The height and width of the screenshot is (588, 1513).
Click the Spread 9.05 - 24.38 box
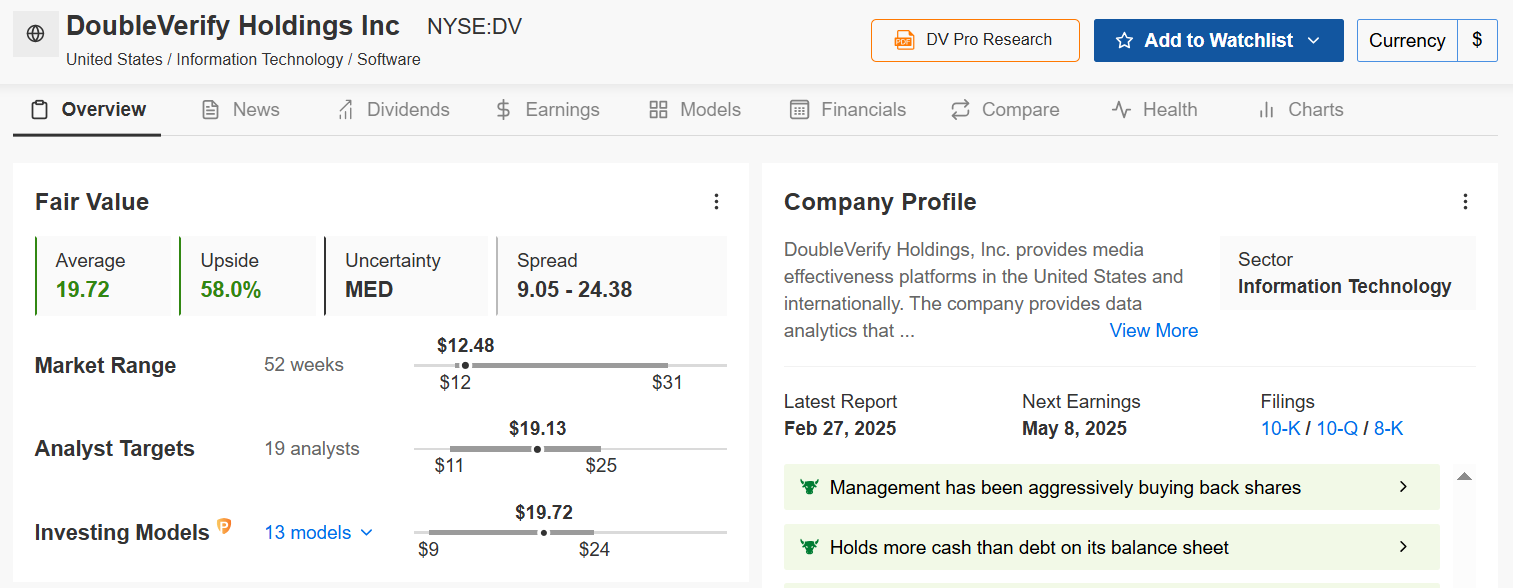[x=611, y=276]
